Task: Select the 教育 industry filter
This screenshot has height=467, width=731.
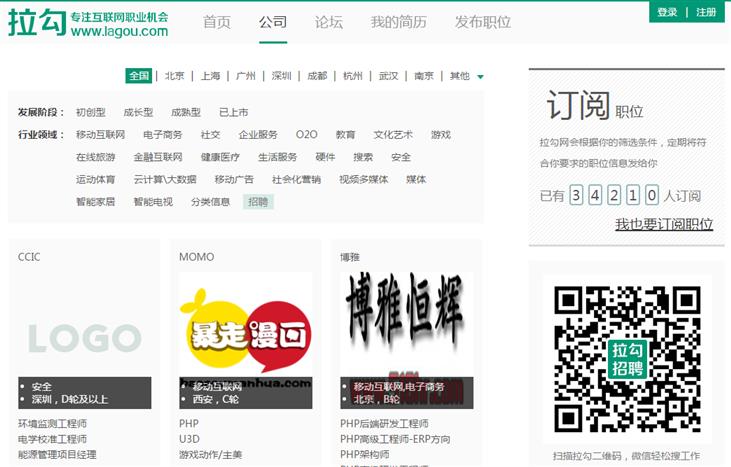Action: 345,135
